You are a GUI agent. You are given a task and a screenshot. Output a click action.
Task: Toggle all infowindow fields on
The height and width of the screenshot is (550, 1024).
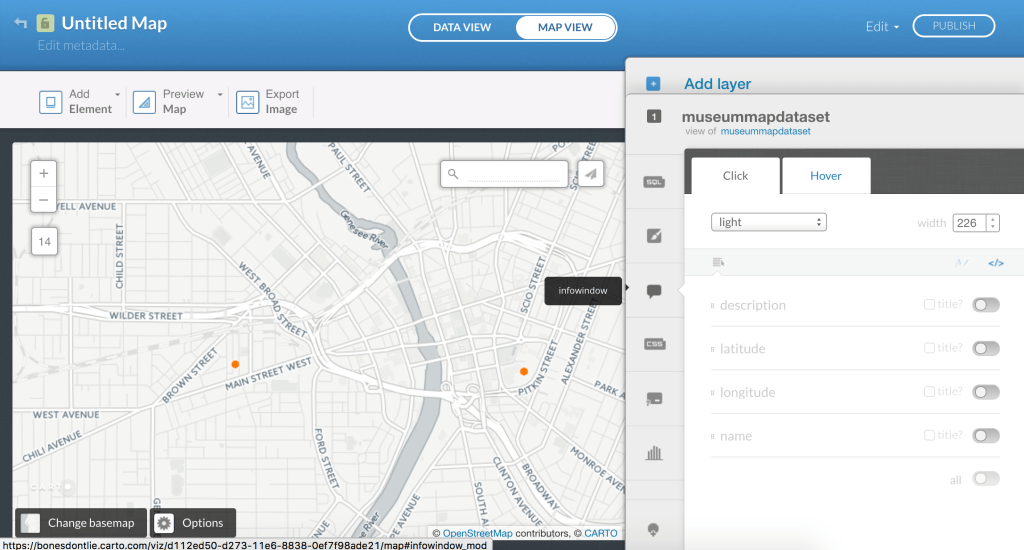(x=985, y=479)
